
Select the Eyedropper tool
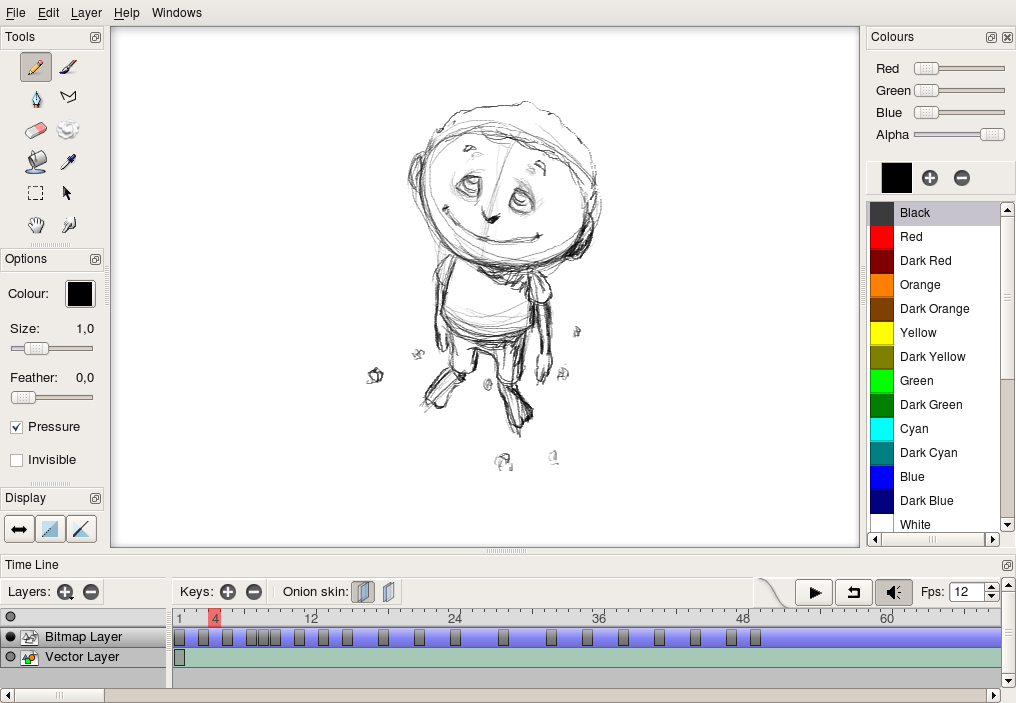tap(67, 162)
